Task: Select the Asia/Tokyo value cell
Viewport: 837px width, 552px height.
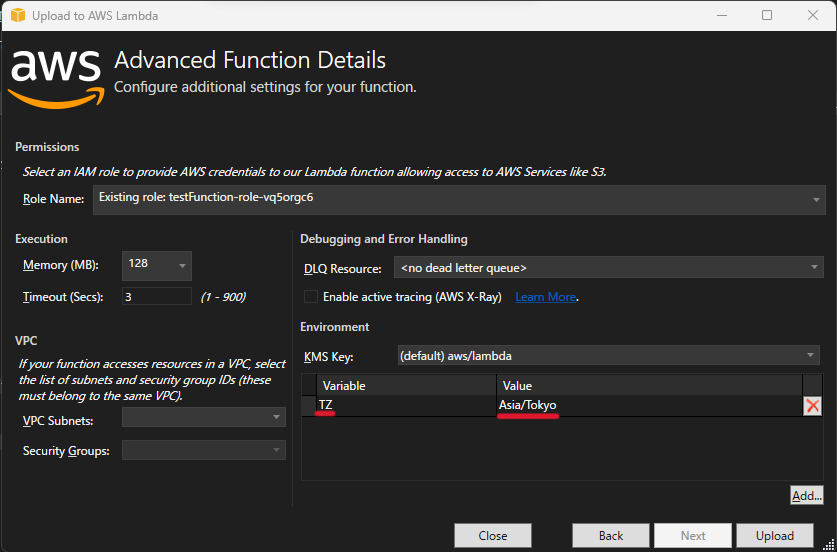Action: point(649,406)
